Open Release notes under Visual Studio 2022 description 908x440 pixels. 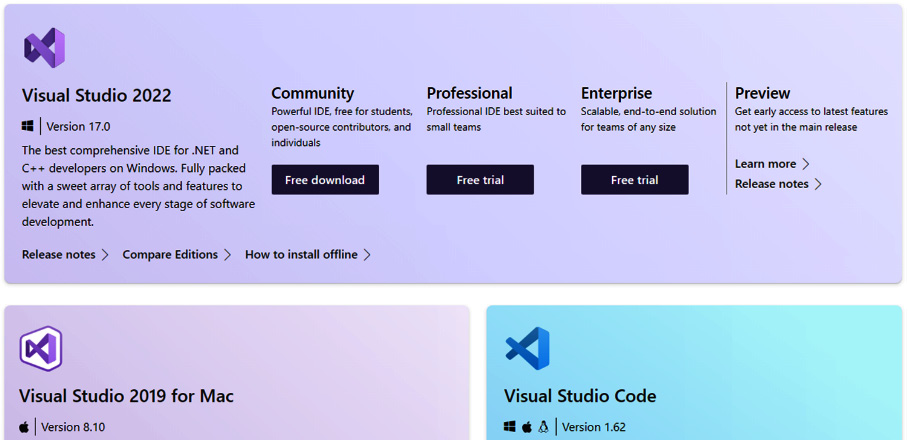pyautogui.click(x=58, y=255)
